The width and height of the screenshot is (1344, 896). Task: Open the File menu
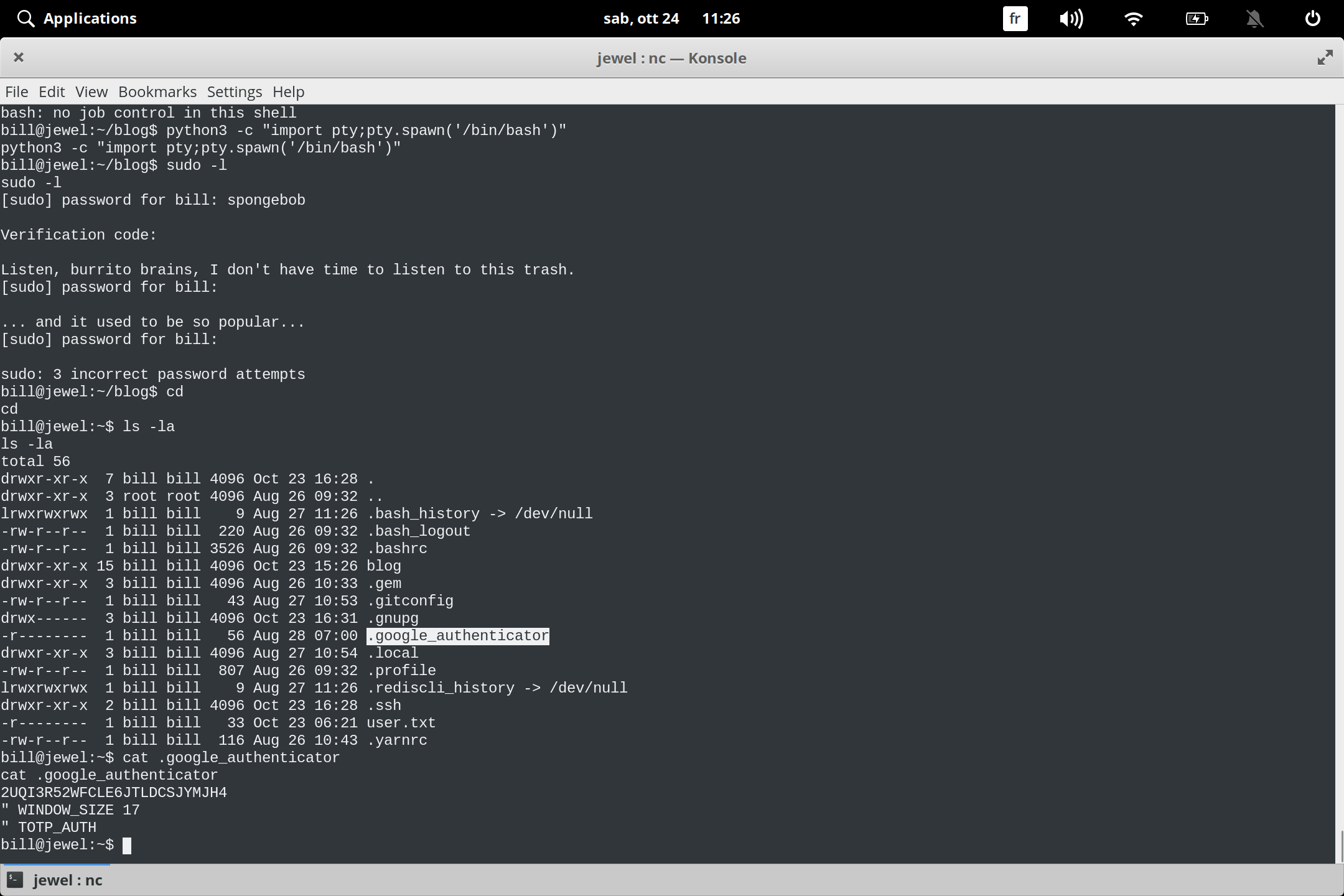16,91
